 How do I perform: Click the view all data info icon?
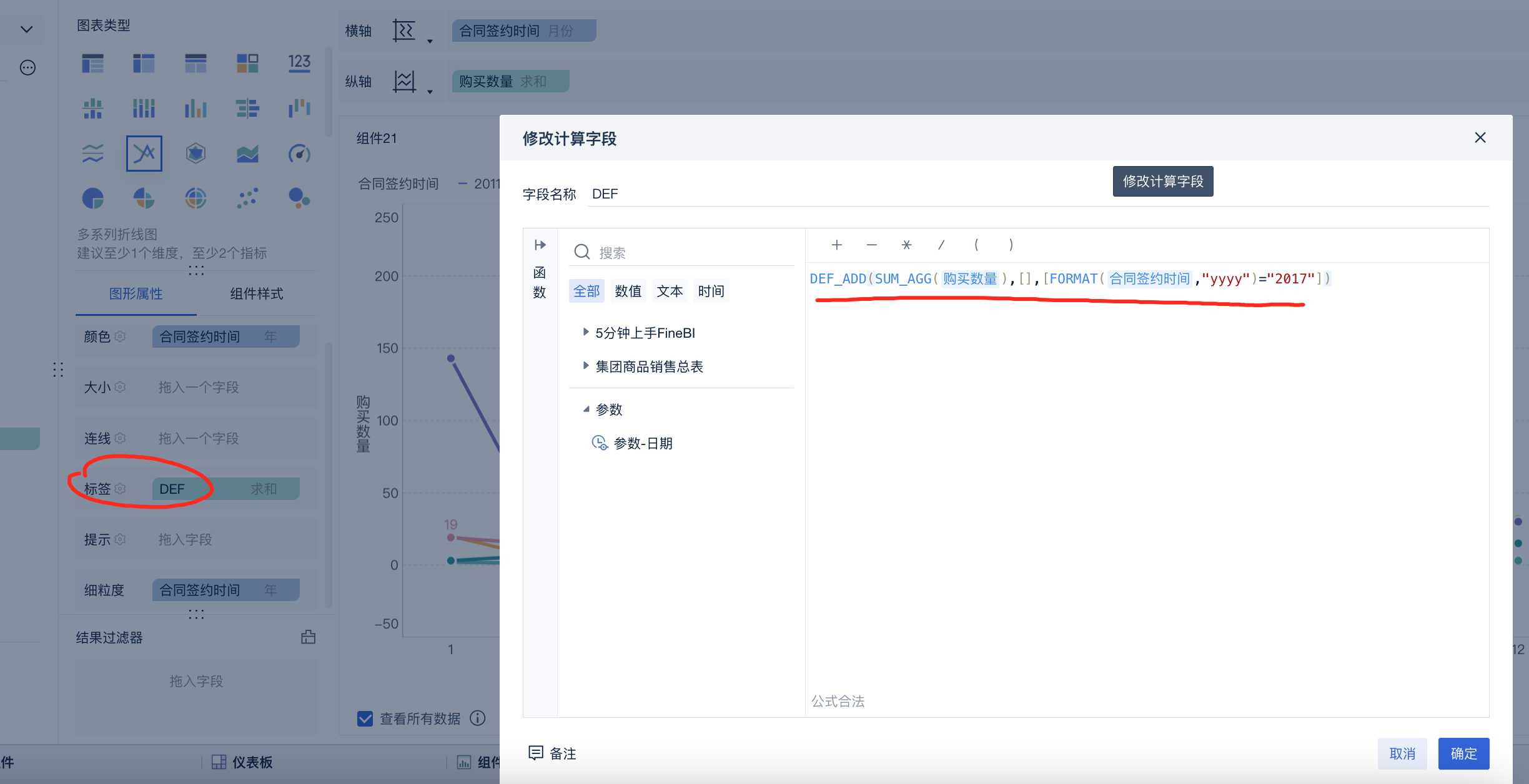pos(477,718)
